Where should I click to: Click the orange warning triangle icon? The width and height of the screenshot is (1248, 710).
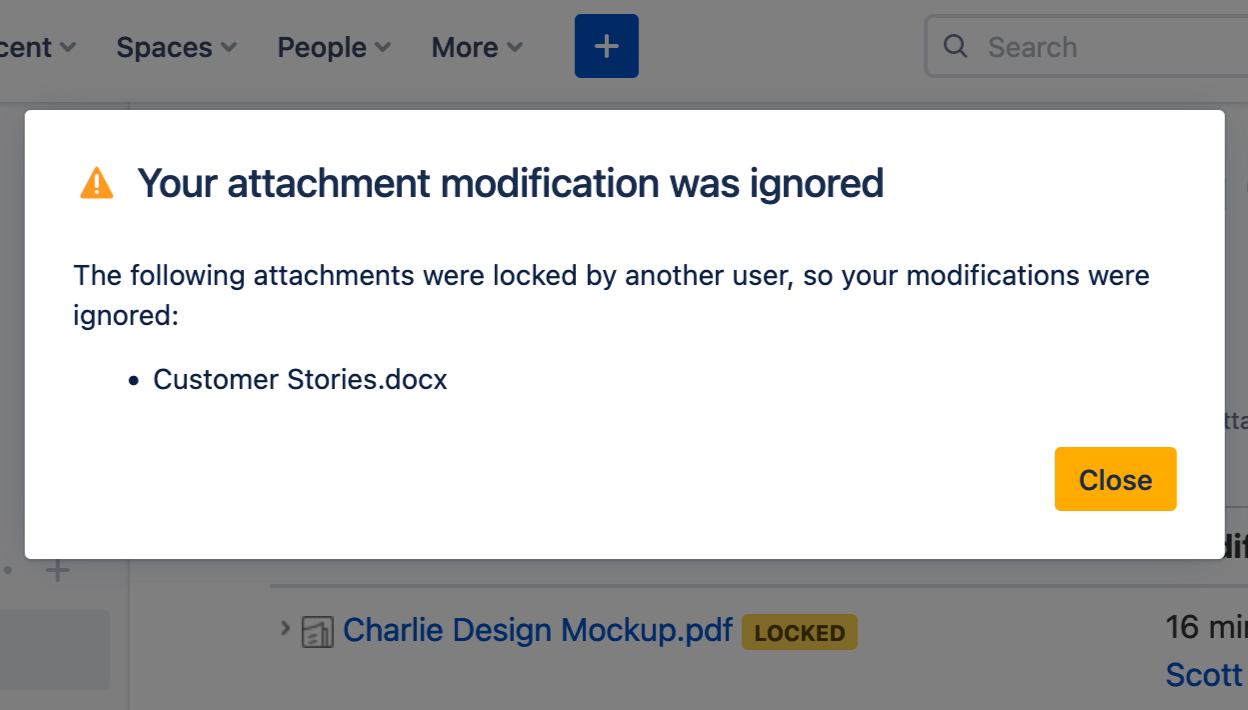click(x=97, y=183)
